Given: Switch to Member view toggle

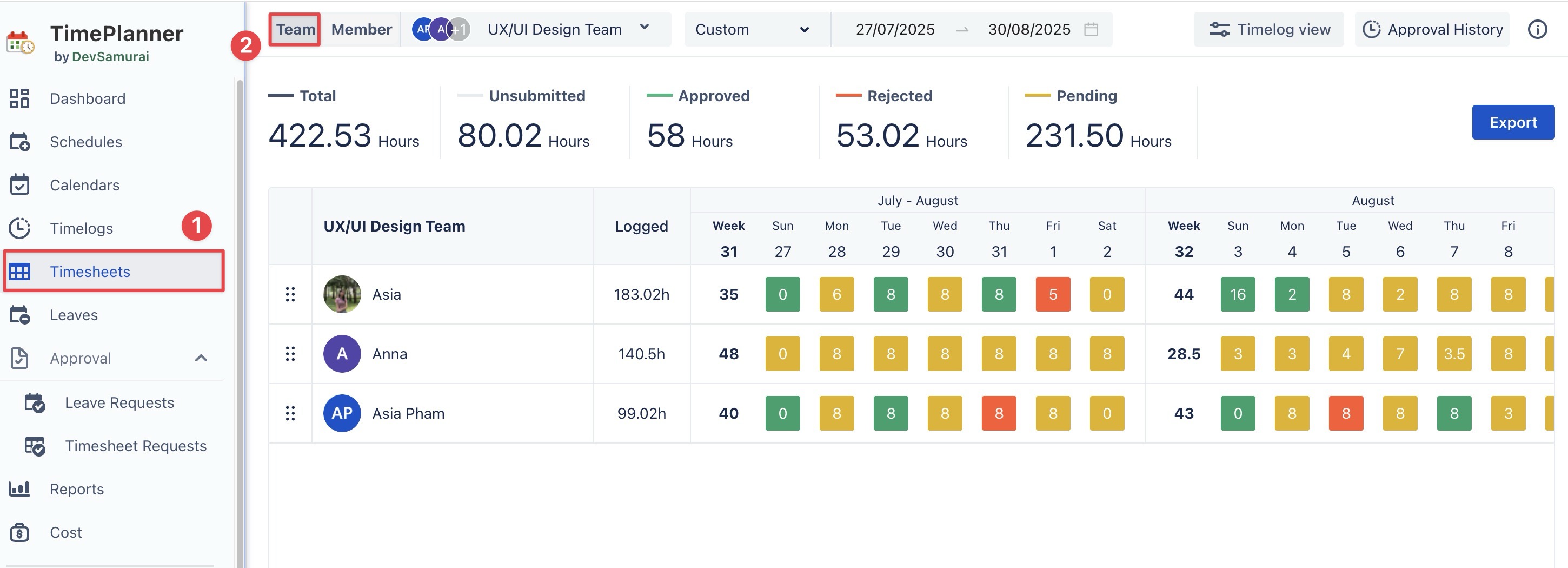Looking at the screenshot, I should 361,29.
